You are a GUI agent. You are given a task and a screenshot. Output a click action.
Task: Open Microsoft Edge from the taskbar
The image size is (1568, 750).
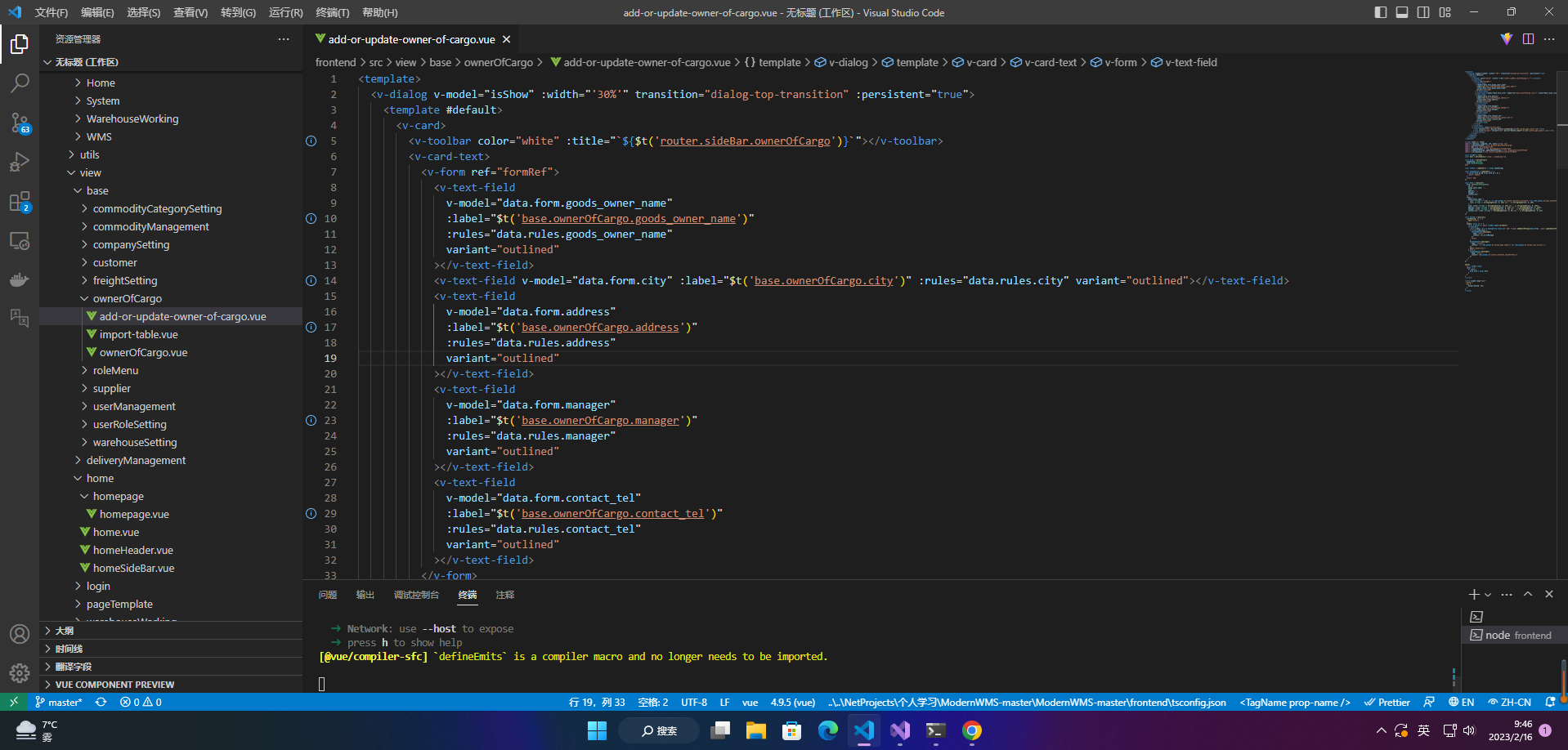point(828,730)
